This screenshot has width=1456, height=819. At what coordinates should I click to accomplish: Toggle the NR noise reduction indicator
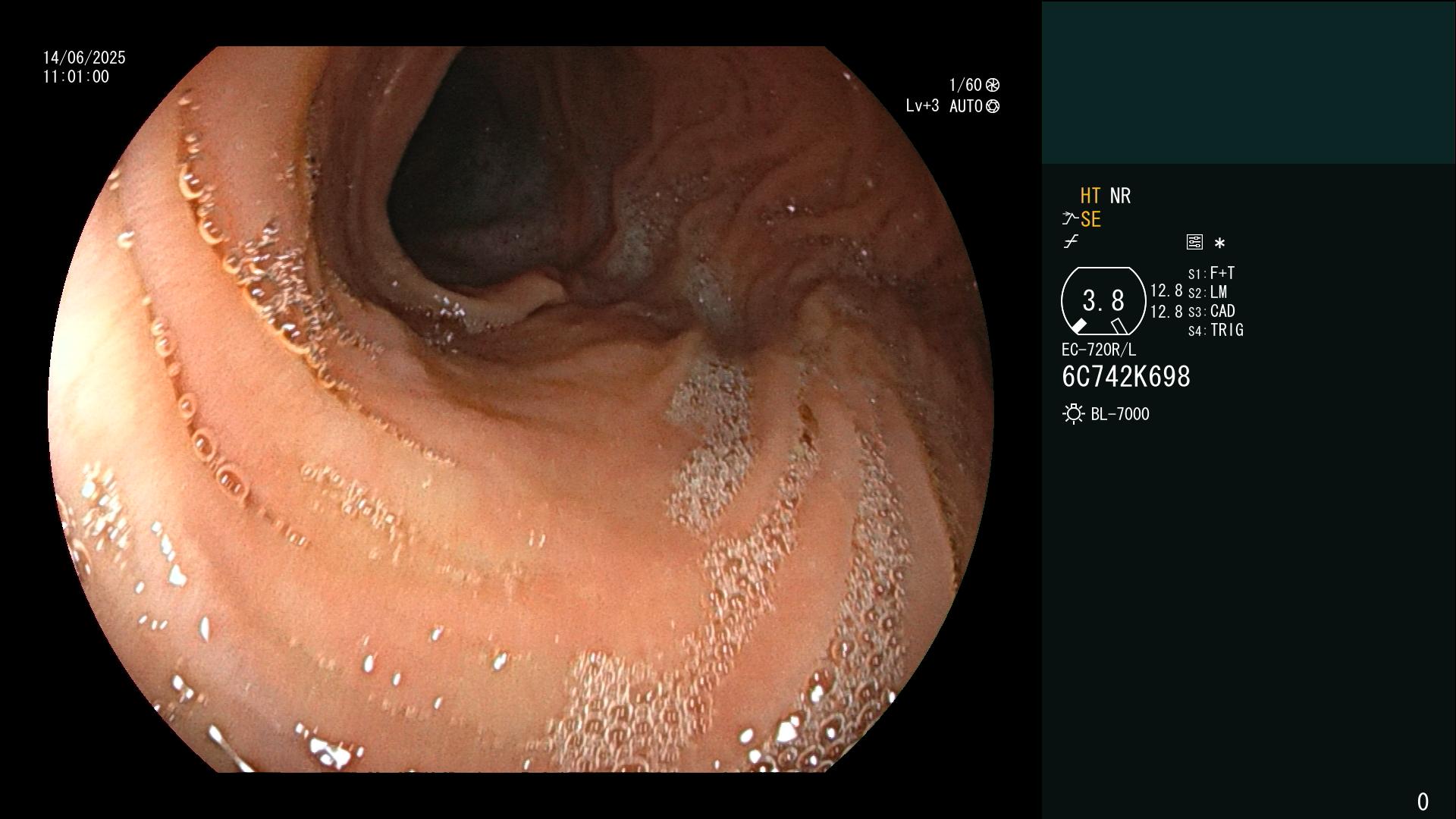pos(1120,196)
